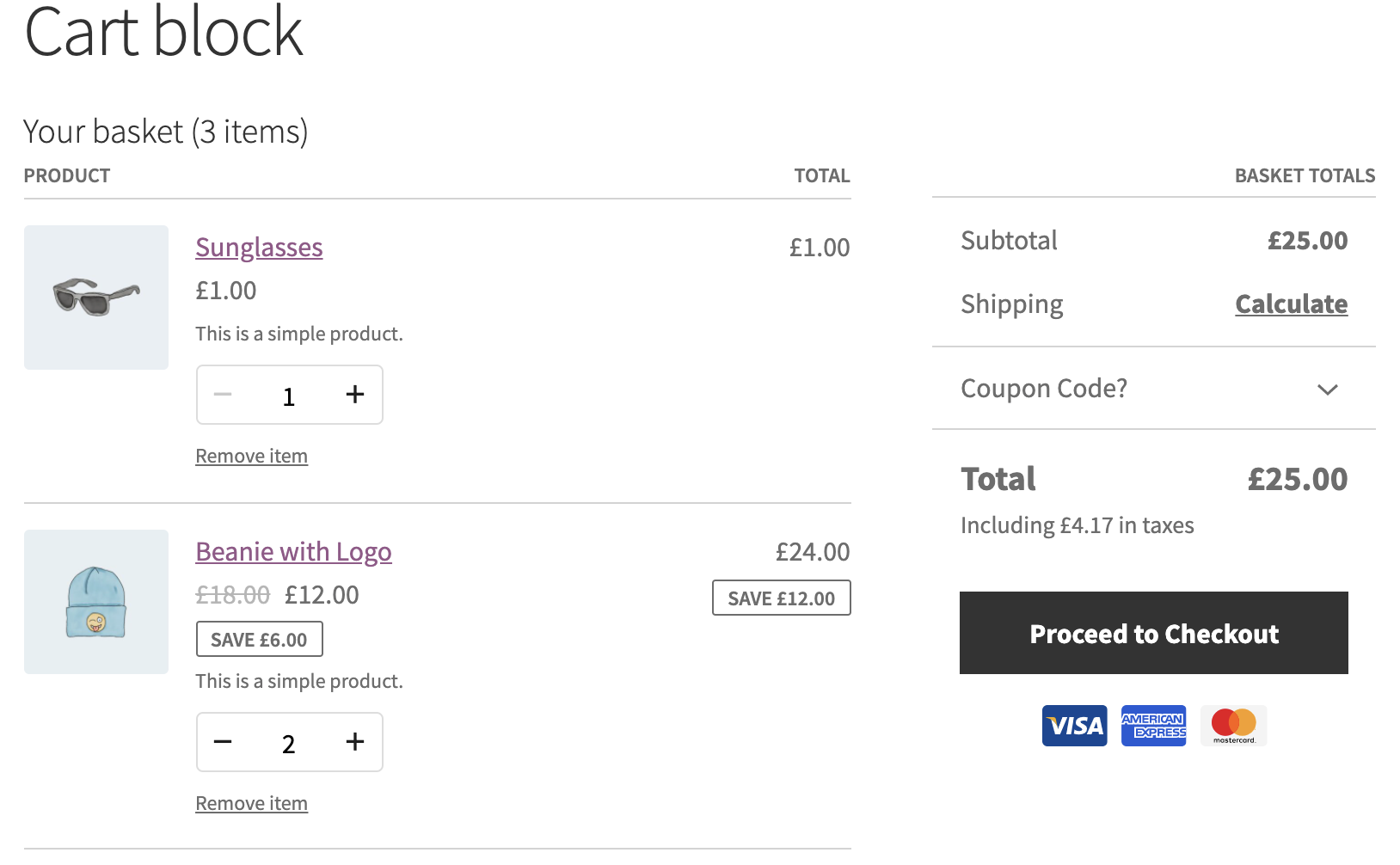Viewport: 1400px width, 865px height.
Task: Open the Beanie with Logo product page
Action: [x=293, y=551]
